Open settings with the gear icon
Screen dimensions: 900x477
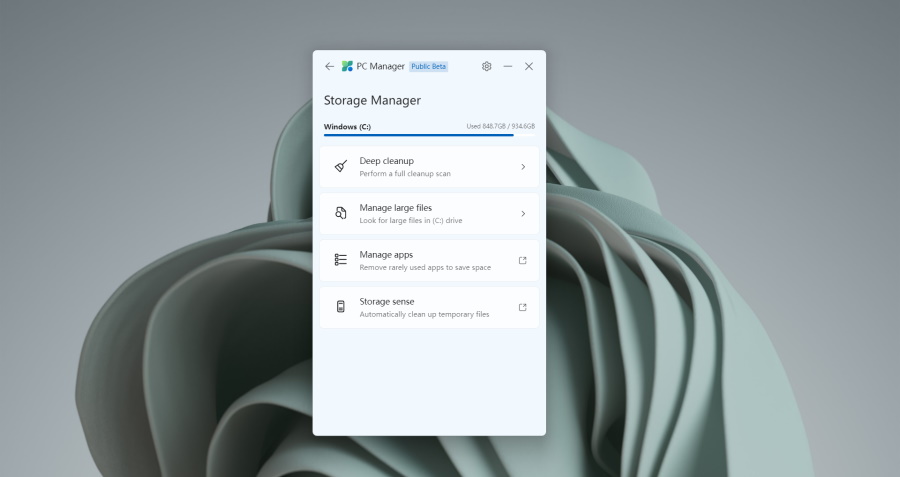click(x=487, y=67)
